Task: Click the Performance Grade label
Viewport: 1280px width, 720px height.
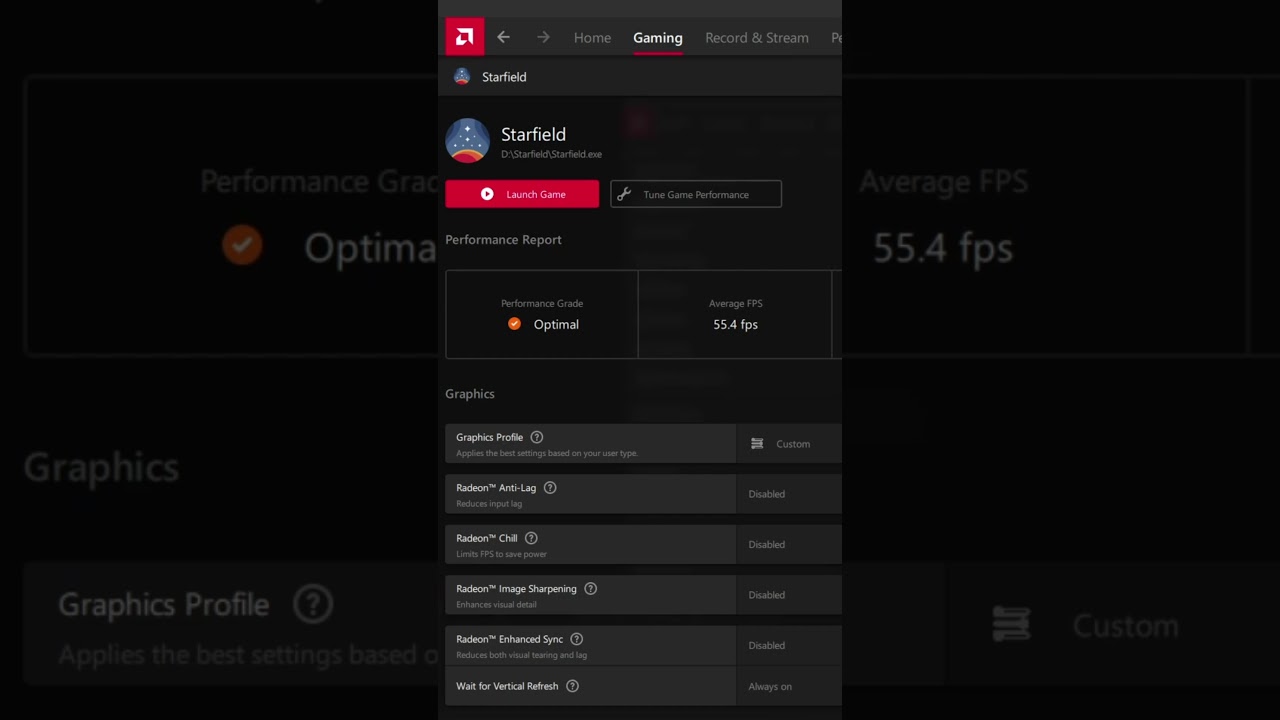Action: 542,303
